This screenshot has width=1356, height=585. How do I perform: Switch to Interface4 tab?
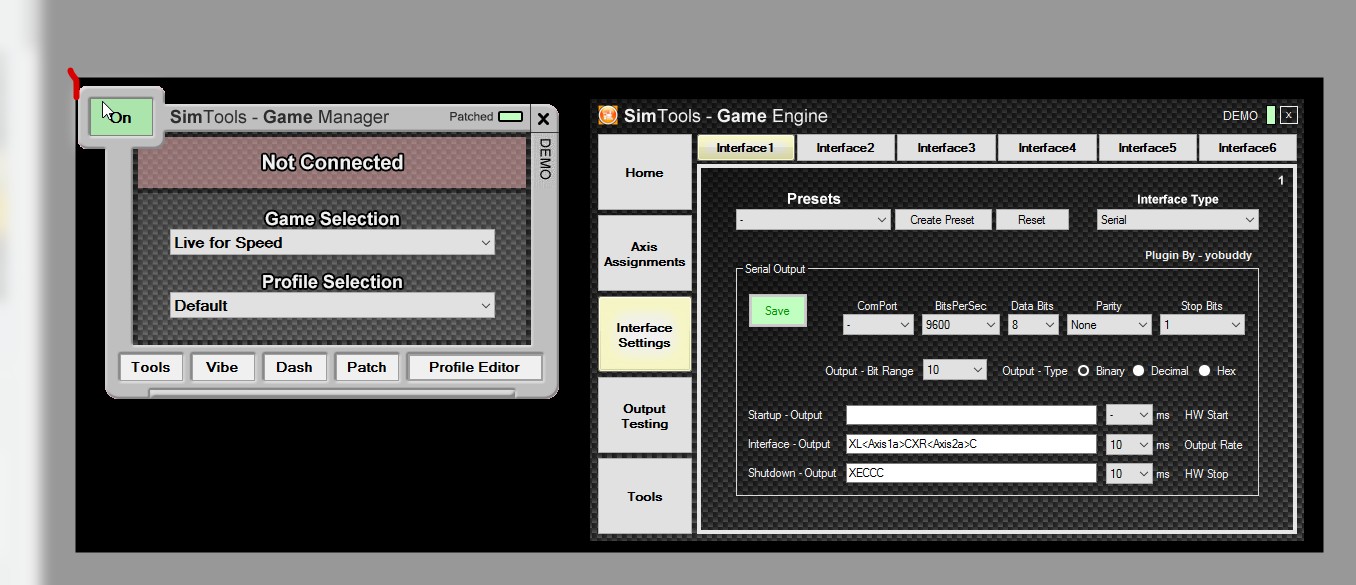pyautogui.click(x=1047, y=148)
